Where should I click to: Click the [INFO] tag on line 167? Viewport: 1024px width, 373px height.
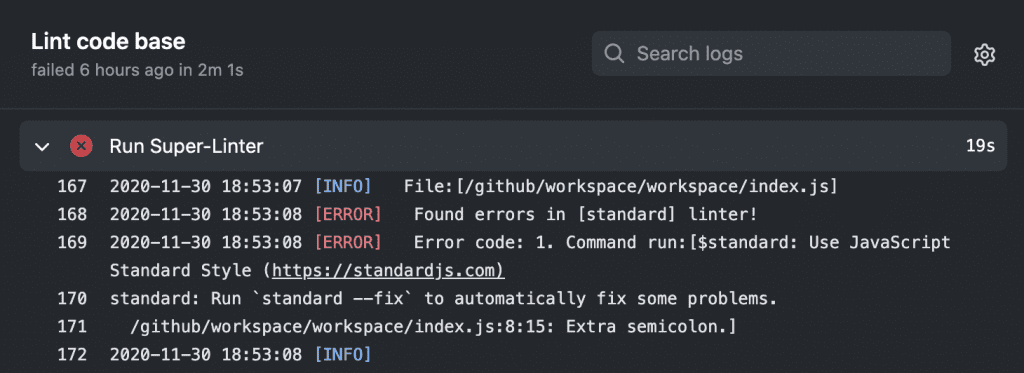pos(343,187)
